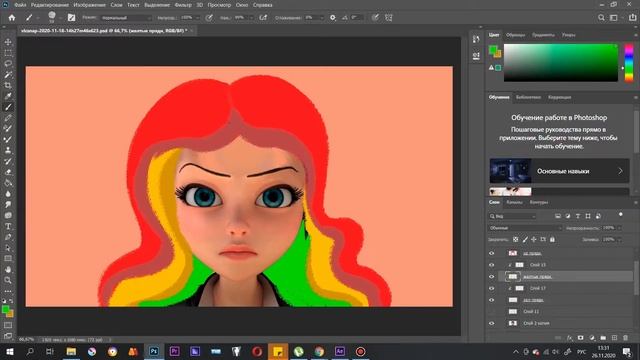This screenshot has height=360, width=640.
Task: Open After Effects from the taskbar
Action: (x=340, y=351)
